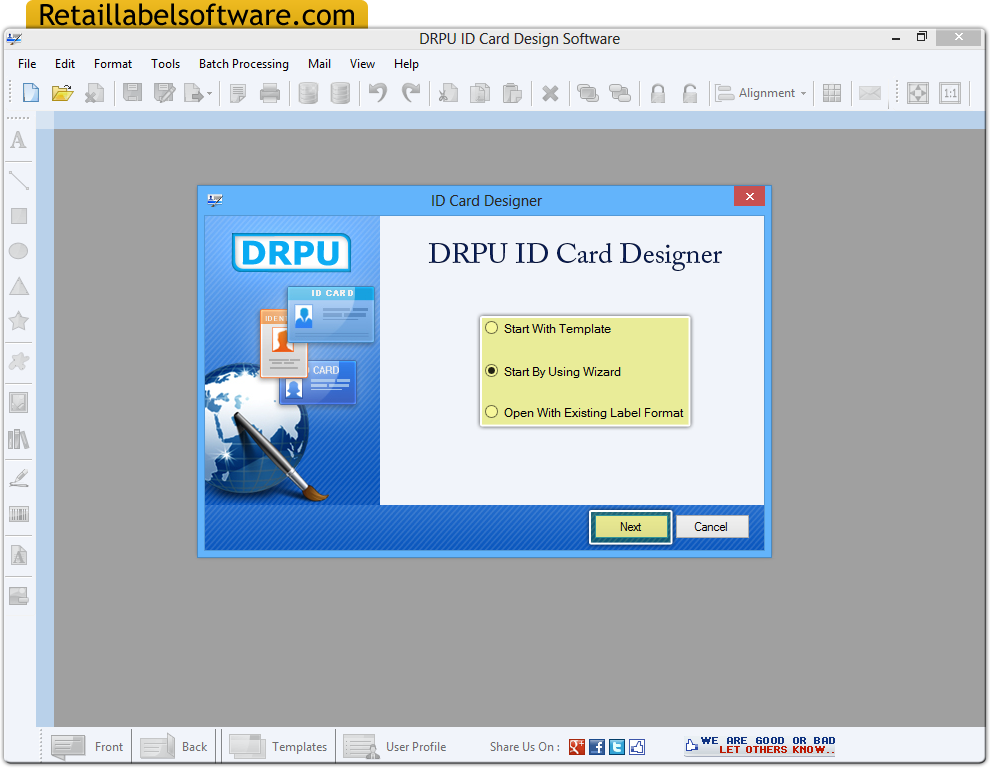990x768 pixels.
Task: Open the Tools menu
Action: point(165,64)
